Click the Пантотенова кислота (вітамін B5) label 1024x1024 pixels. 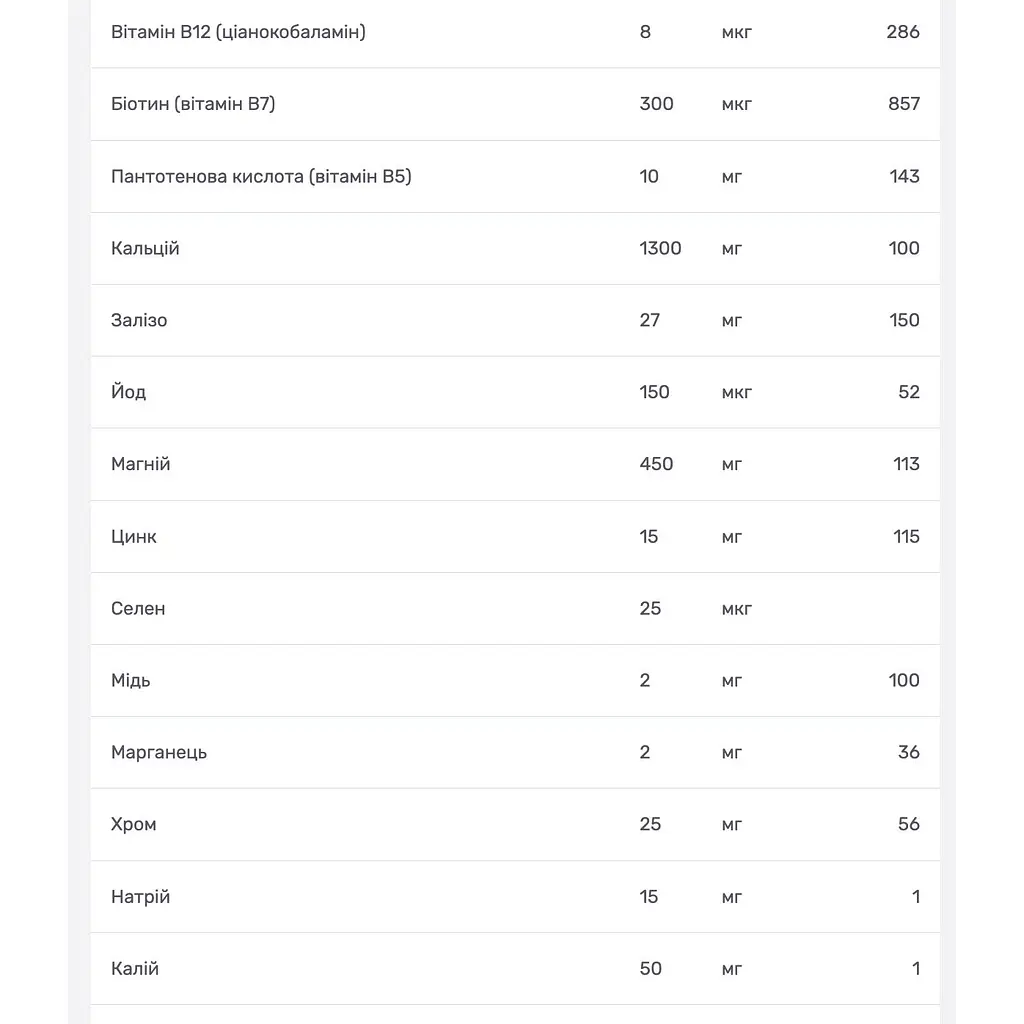[261, 176]
